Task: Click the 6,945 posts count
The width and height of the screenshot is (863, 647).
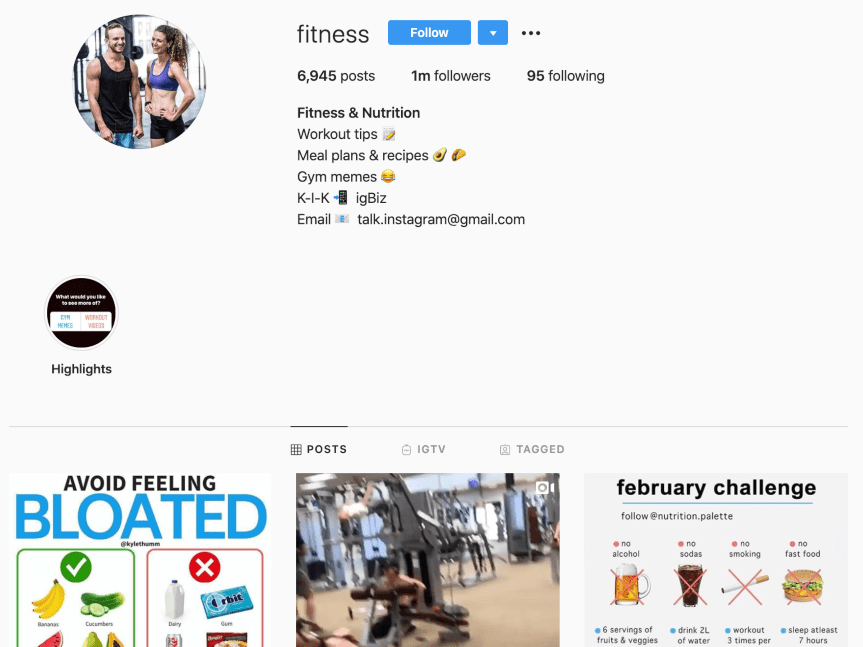Action: pyautogui.click(x=336, y=76)
